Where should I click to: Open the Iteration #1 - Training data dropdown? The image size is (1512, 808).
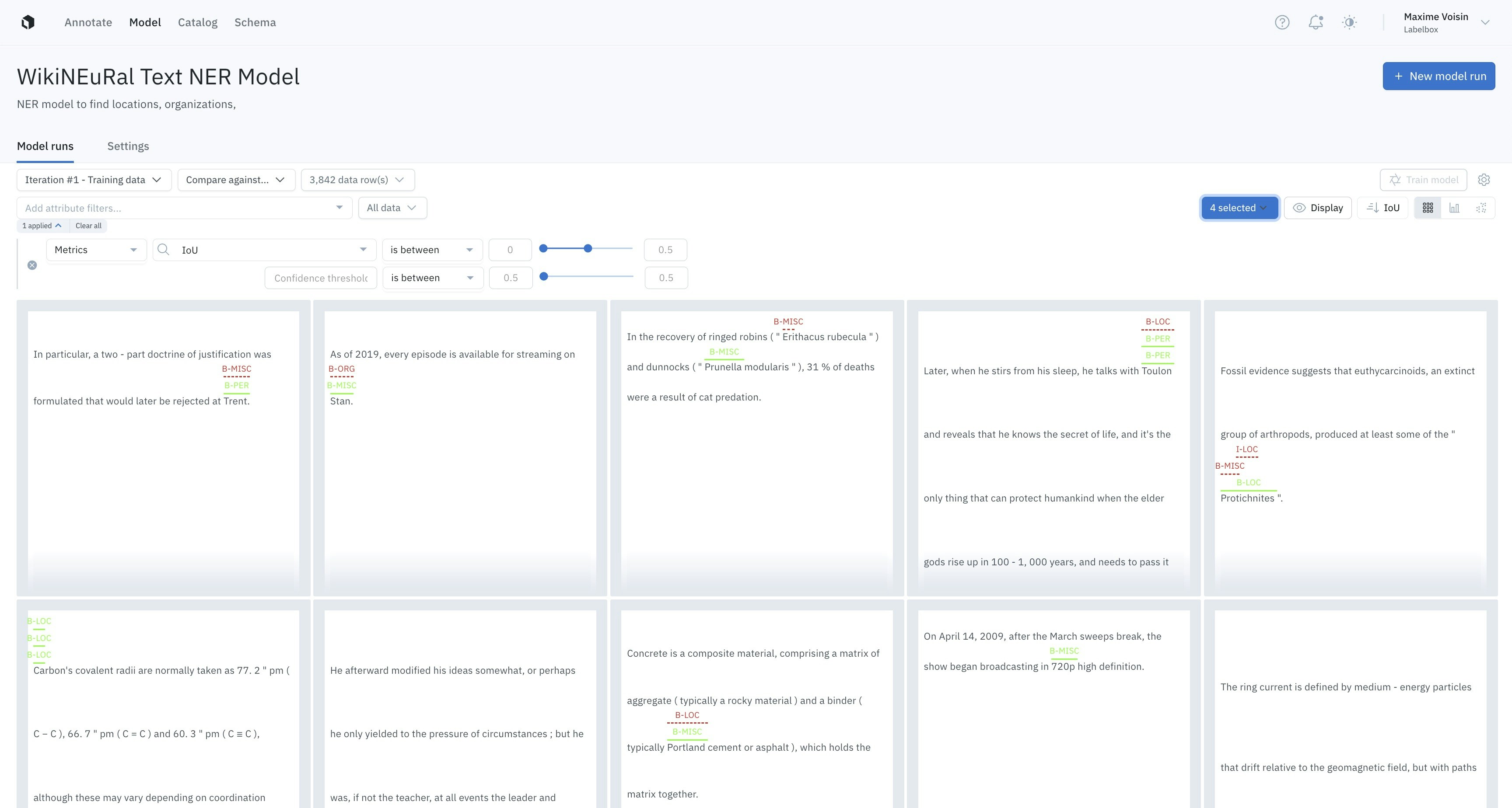pos(94,180)
